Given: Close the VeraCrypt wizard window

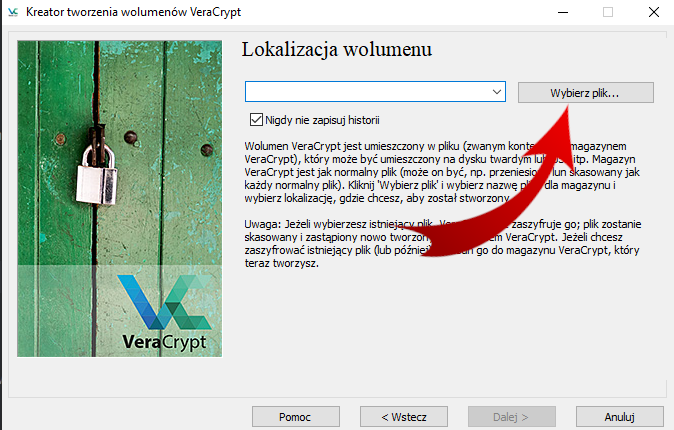Looking at the screenshot, I should (654, 12).
